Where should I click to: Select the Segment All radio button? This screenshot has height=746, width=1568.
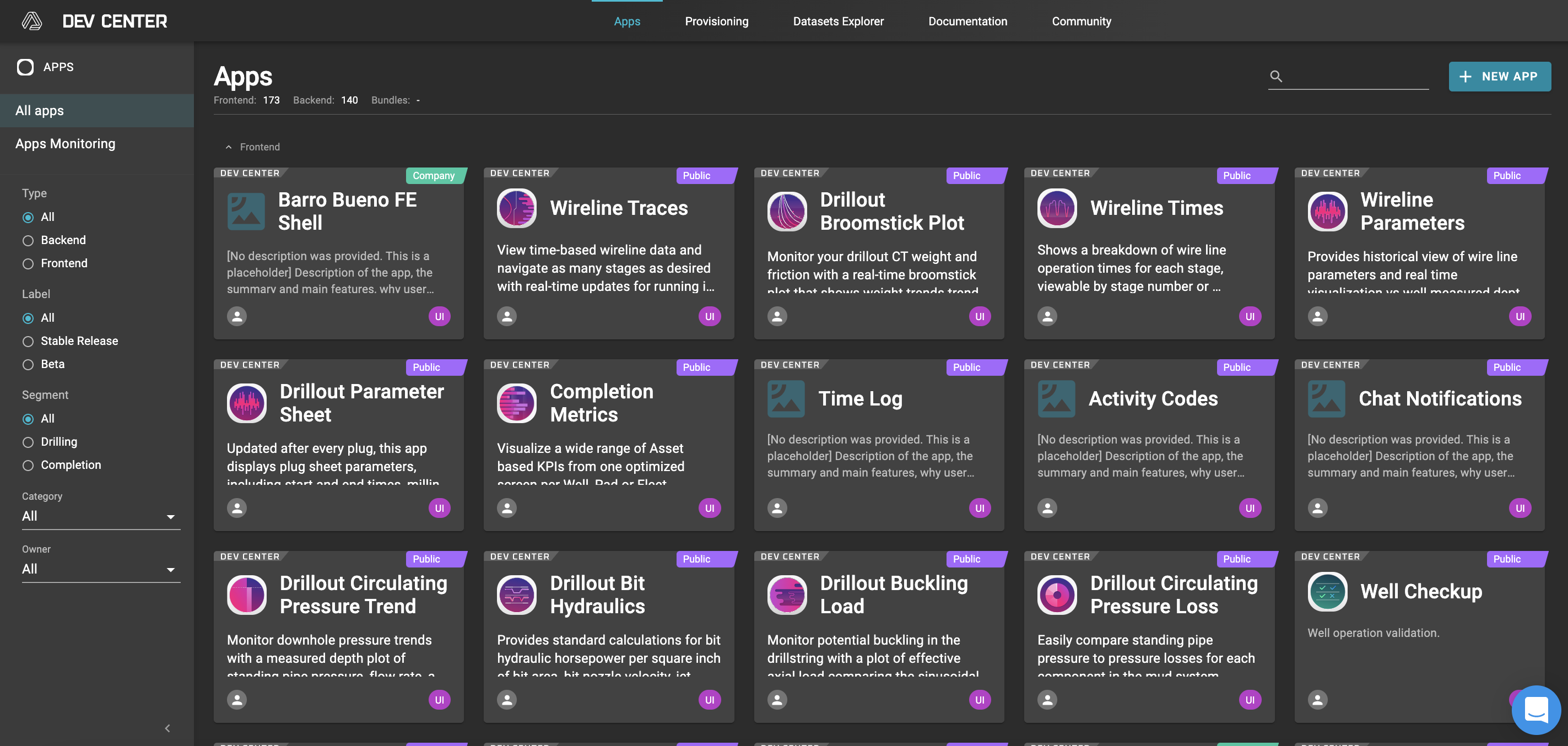[28, 419]
